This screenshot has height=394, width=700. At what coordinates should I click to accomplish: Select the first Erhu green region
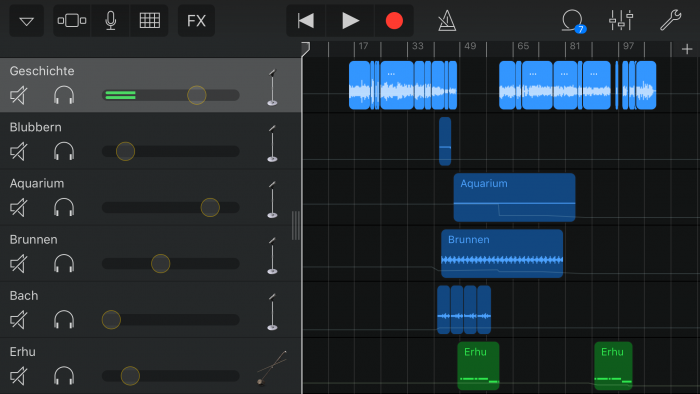[478, 366]
